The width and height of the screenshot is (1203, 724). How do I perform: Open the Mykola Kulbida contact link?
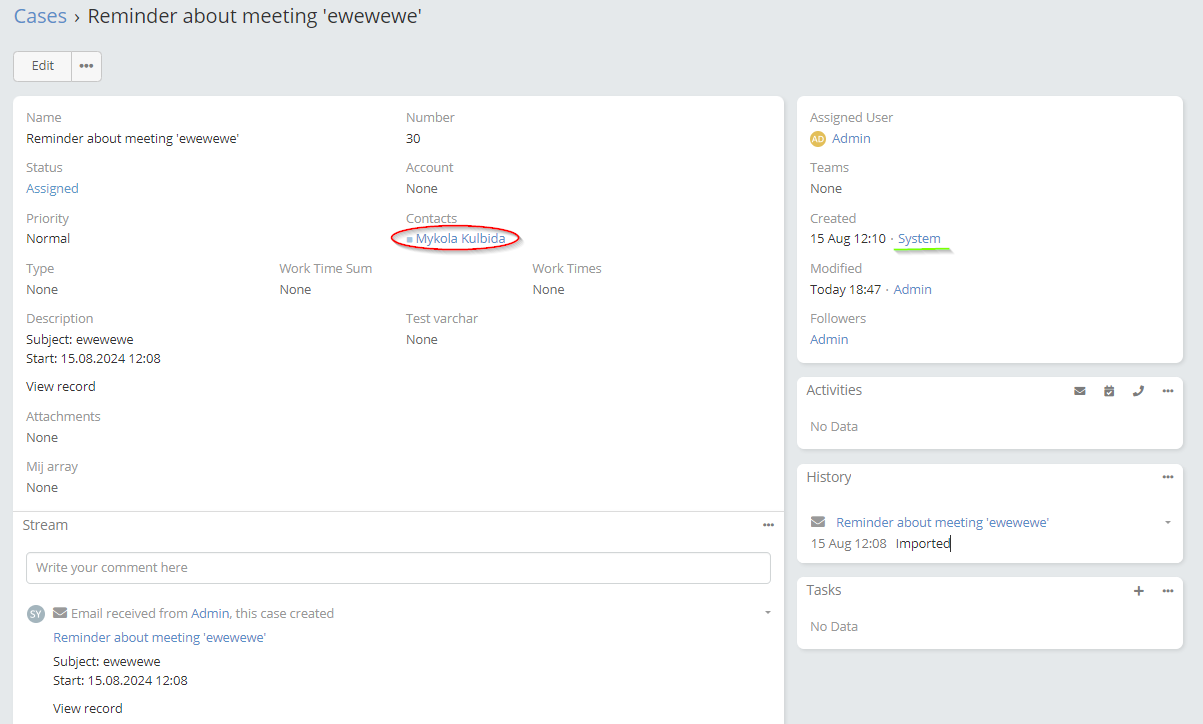(460, 239)
